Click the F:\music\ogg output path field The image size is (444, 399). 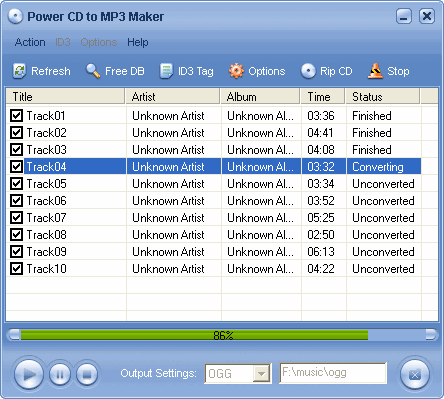coord(333,373)
